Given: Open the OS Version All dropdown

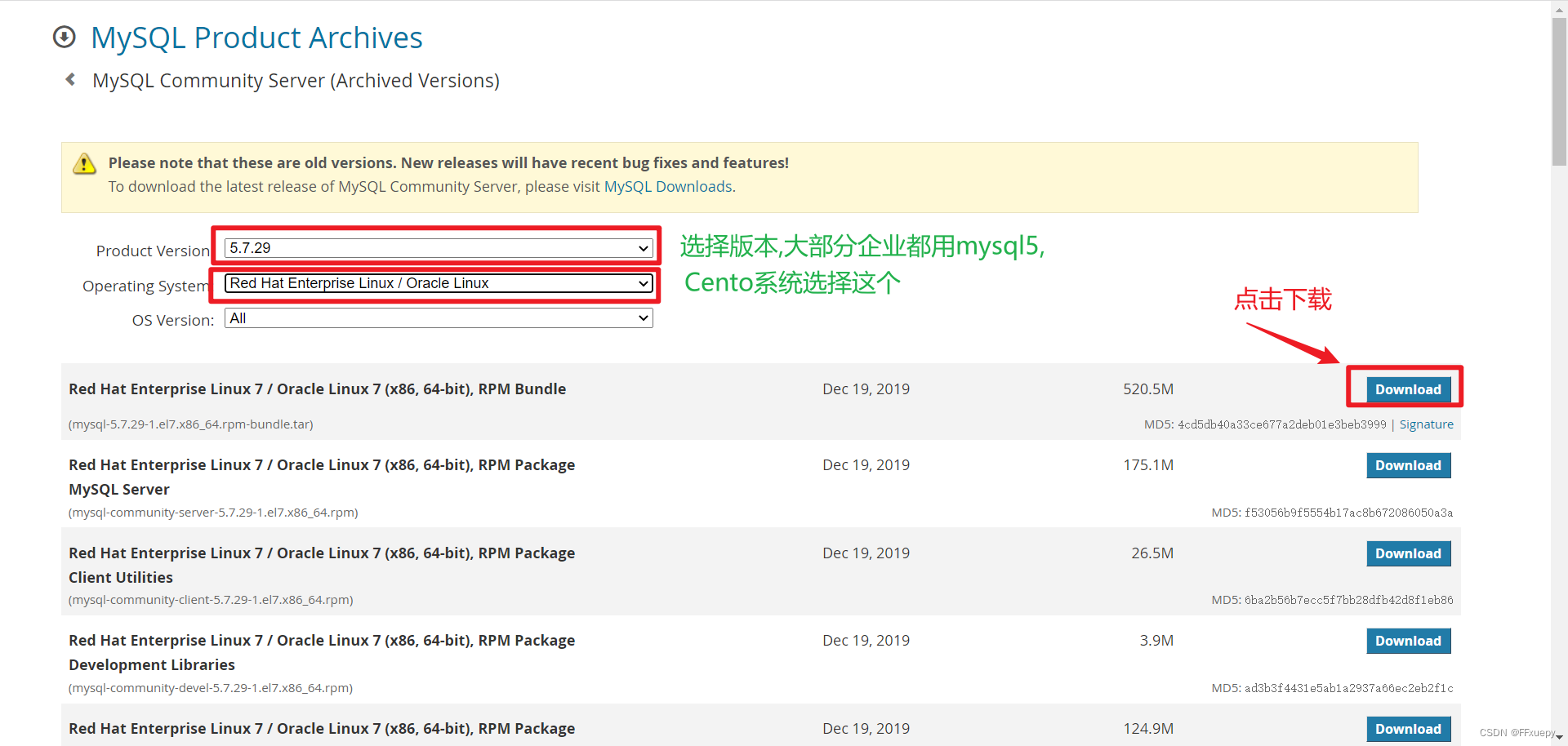Looking at the screenshot, I should [439, 318].
